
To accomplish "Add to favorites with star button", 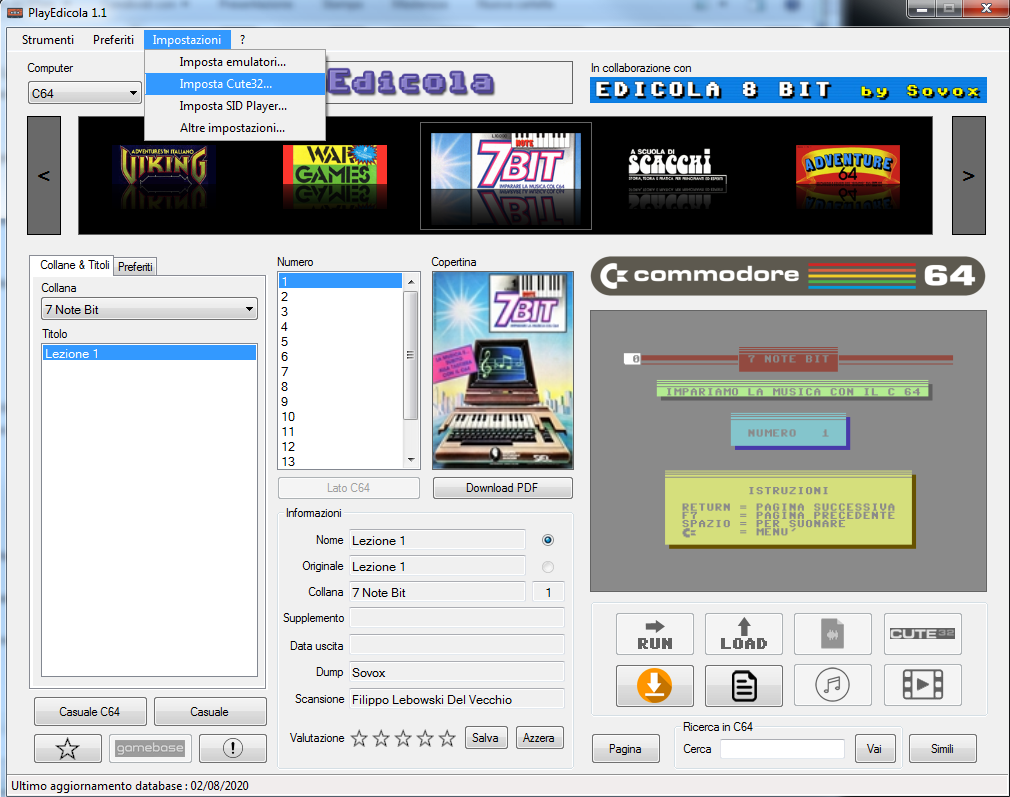I will 68,748.
